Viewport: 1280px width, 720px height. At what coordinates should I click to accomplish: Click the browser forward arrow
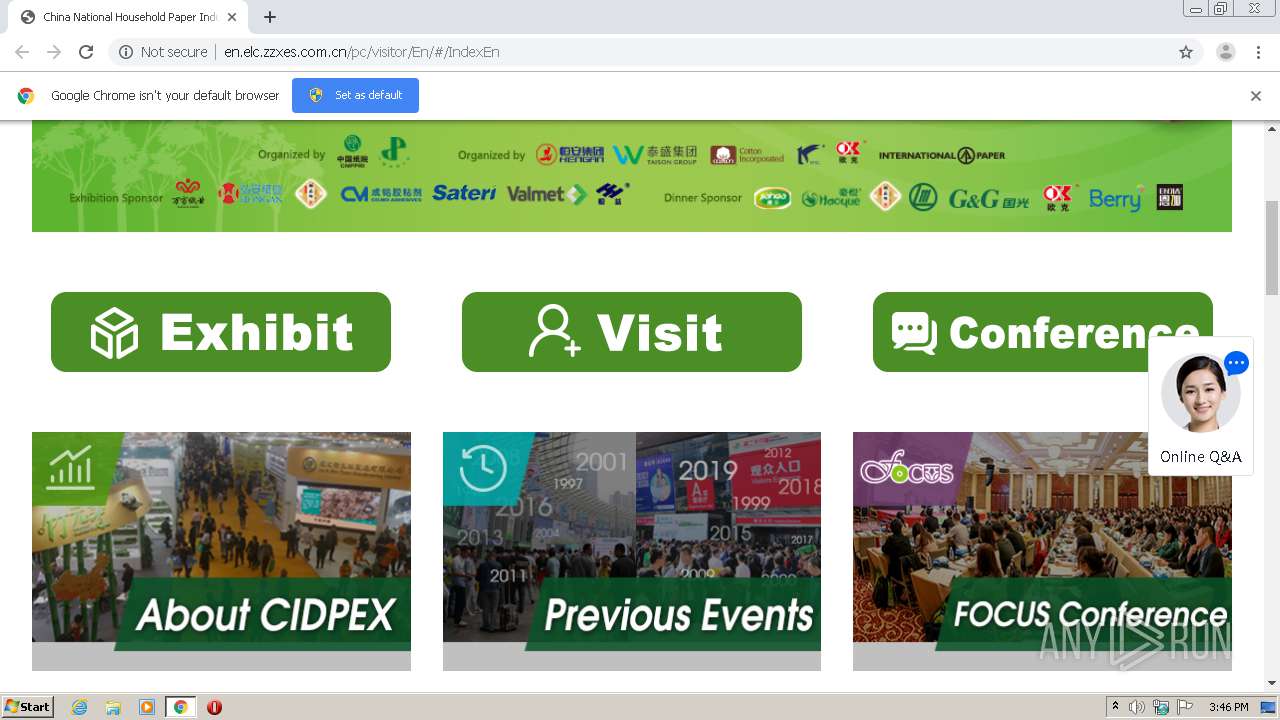54,52
